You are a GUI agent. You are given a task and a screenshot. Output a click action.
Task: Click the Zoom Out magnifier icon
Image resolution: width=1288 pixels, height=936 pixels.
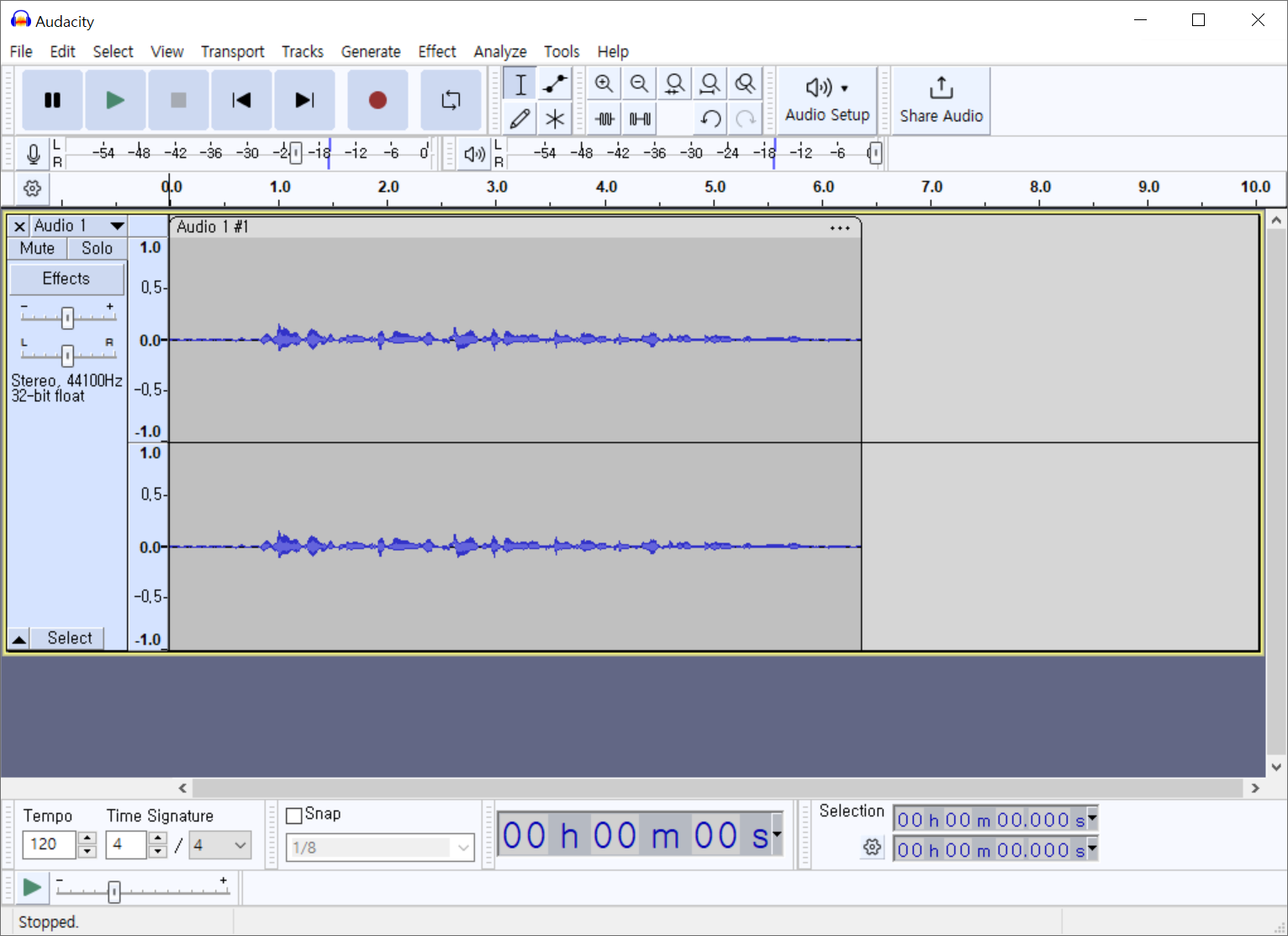[x=639, y=84]
